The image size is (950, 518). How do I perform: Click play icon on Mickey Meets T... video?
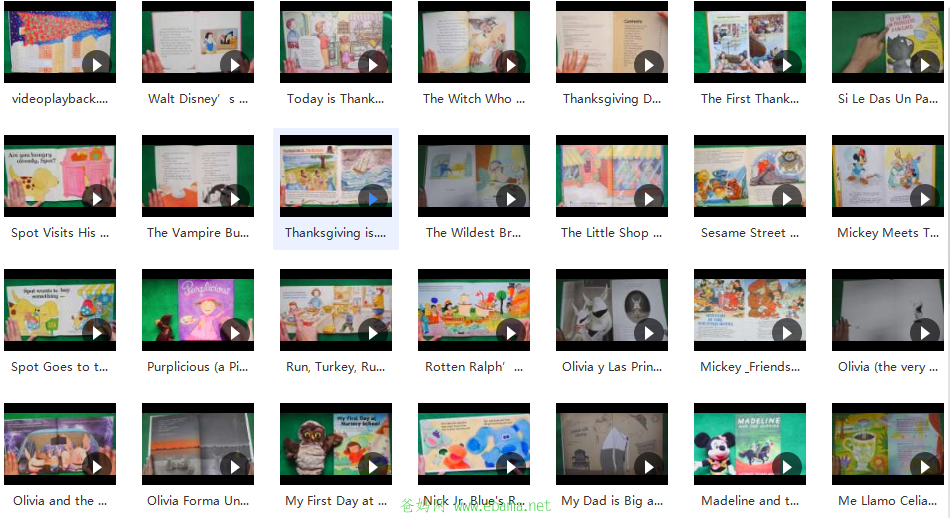(925, 198)
